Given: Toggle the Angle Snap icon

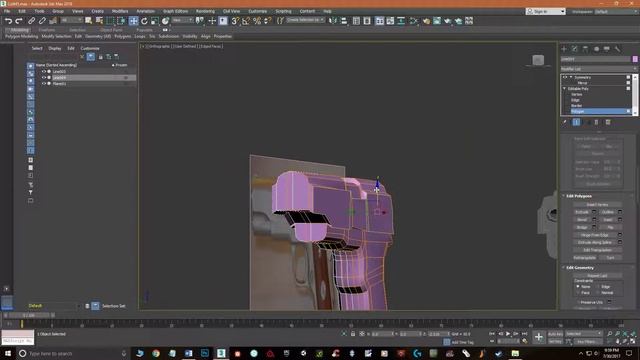Looking at the screenshot, I should [x=246, y=21].
